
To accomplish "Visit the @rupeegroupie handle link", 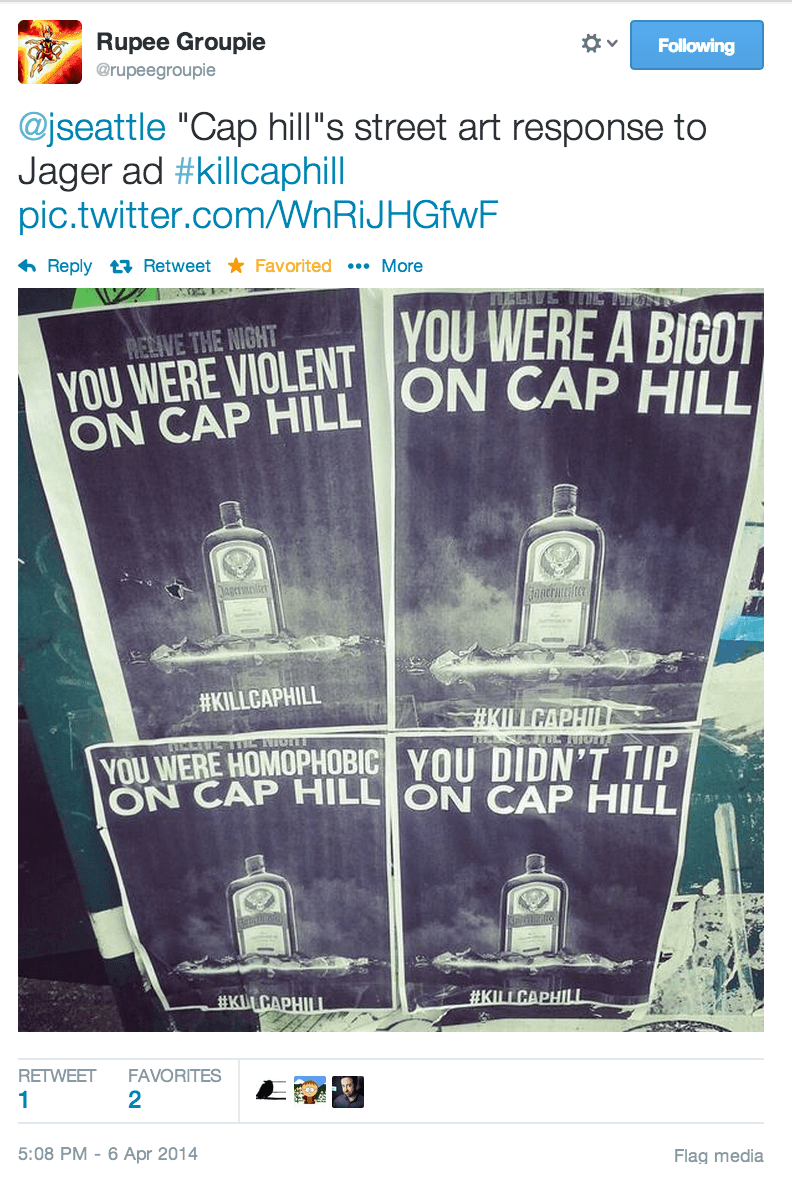I will [156, 70].
